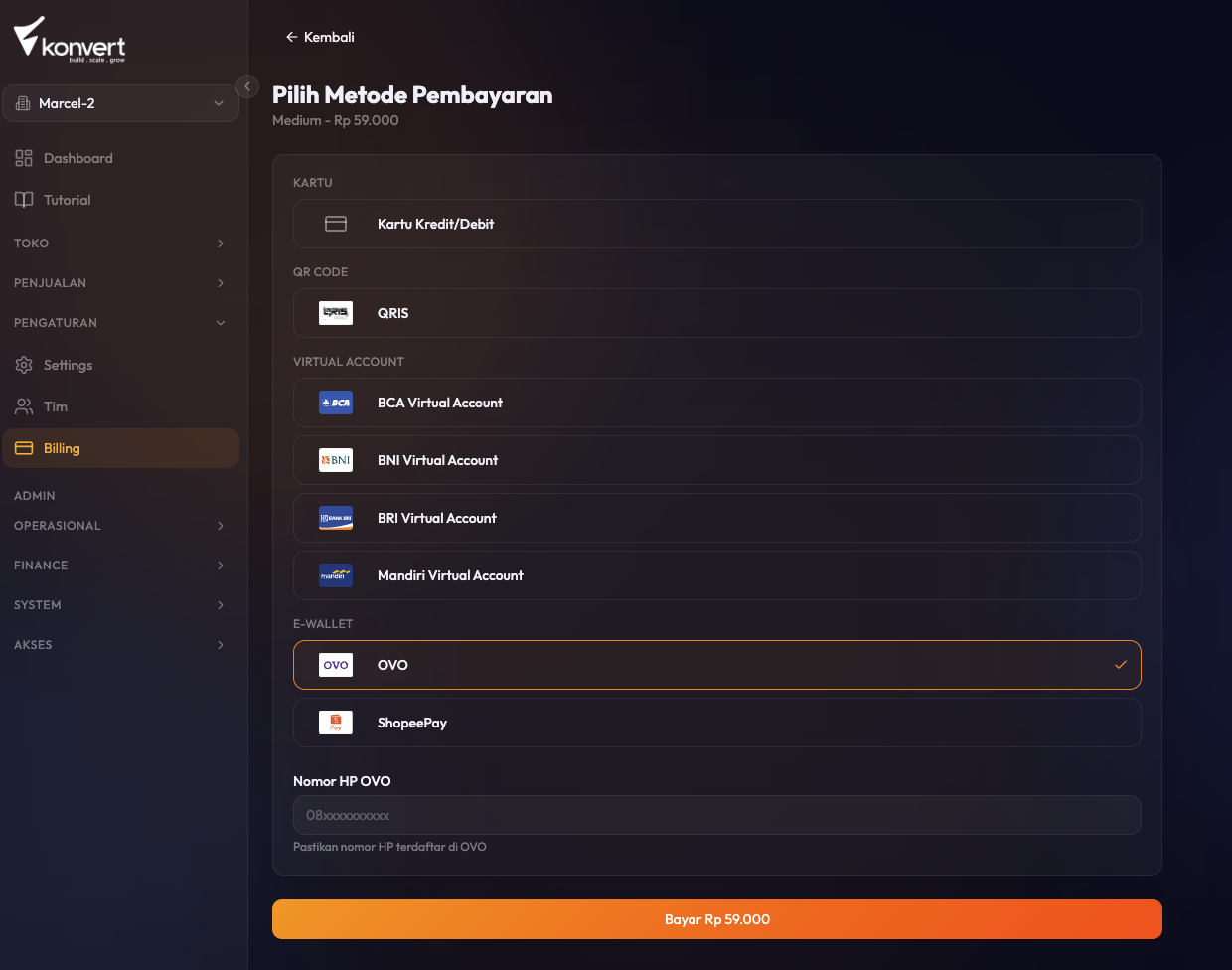Choose Mandiri Virtual Account payment
The image size is (1232, 970).
717,575
